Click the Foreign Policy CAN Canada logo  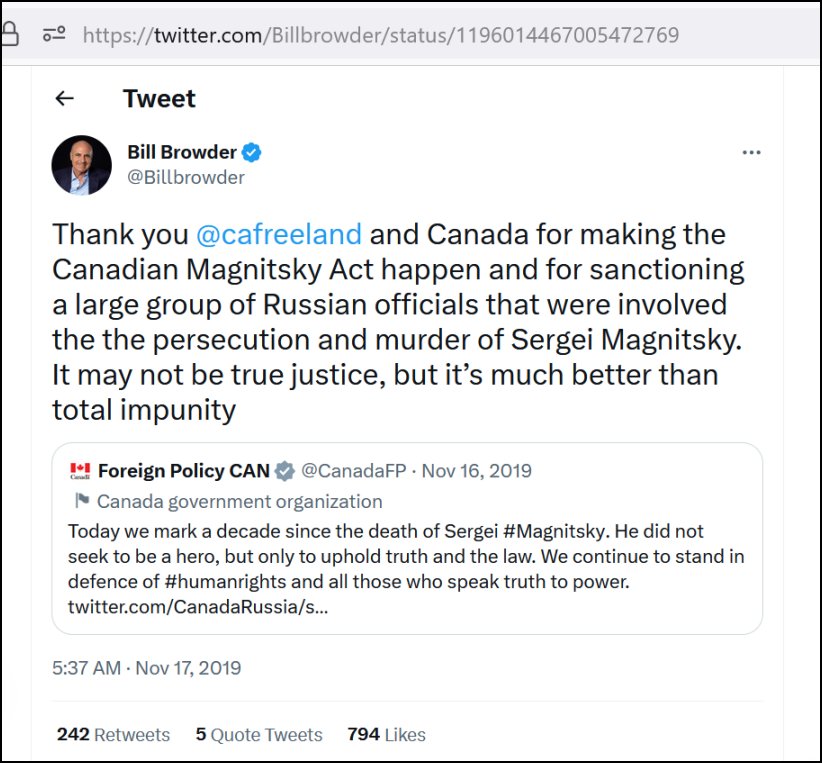point(80,471)
